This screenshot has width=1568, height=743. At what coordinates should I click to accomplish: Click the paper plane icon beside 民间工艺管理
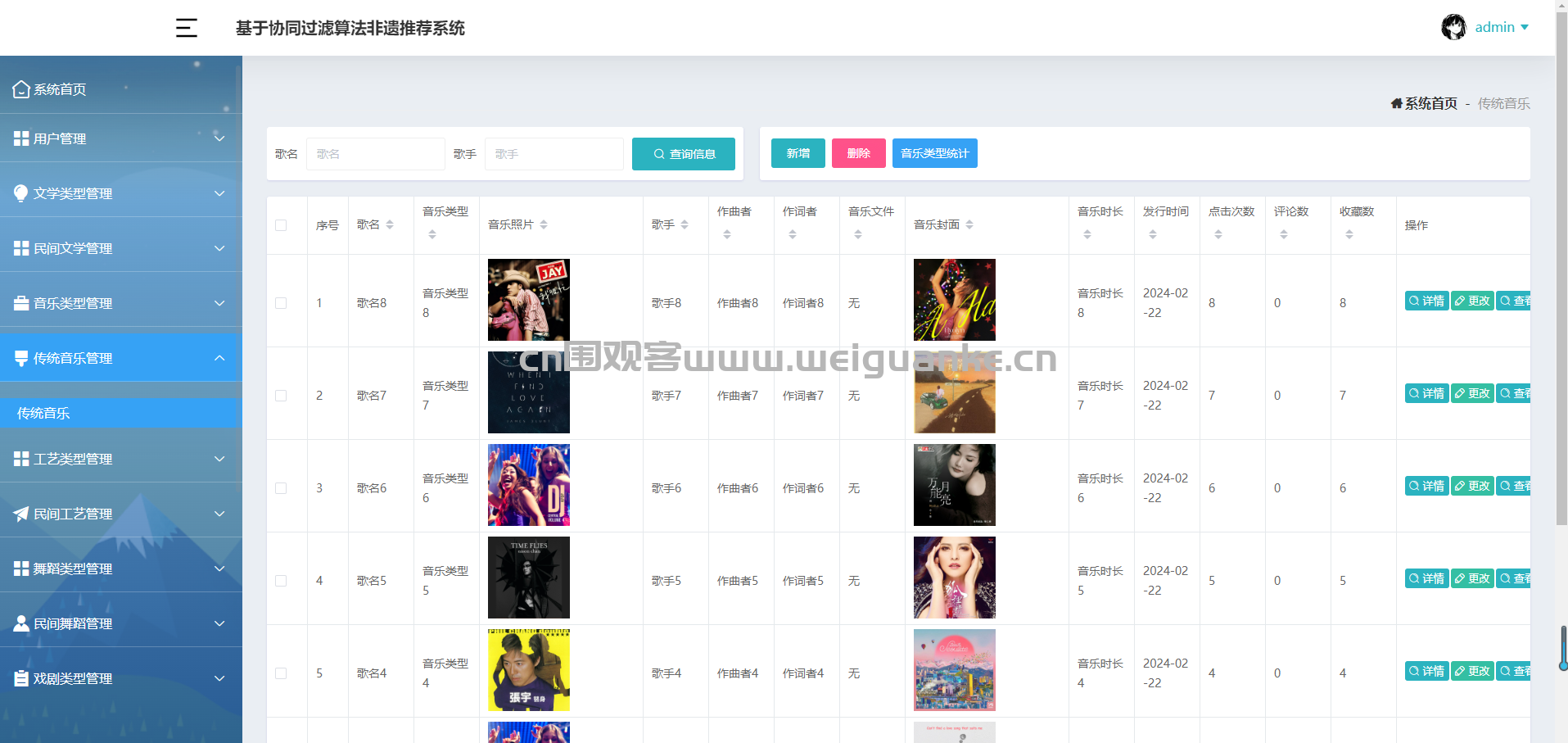tap(21, 514)
